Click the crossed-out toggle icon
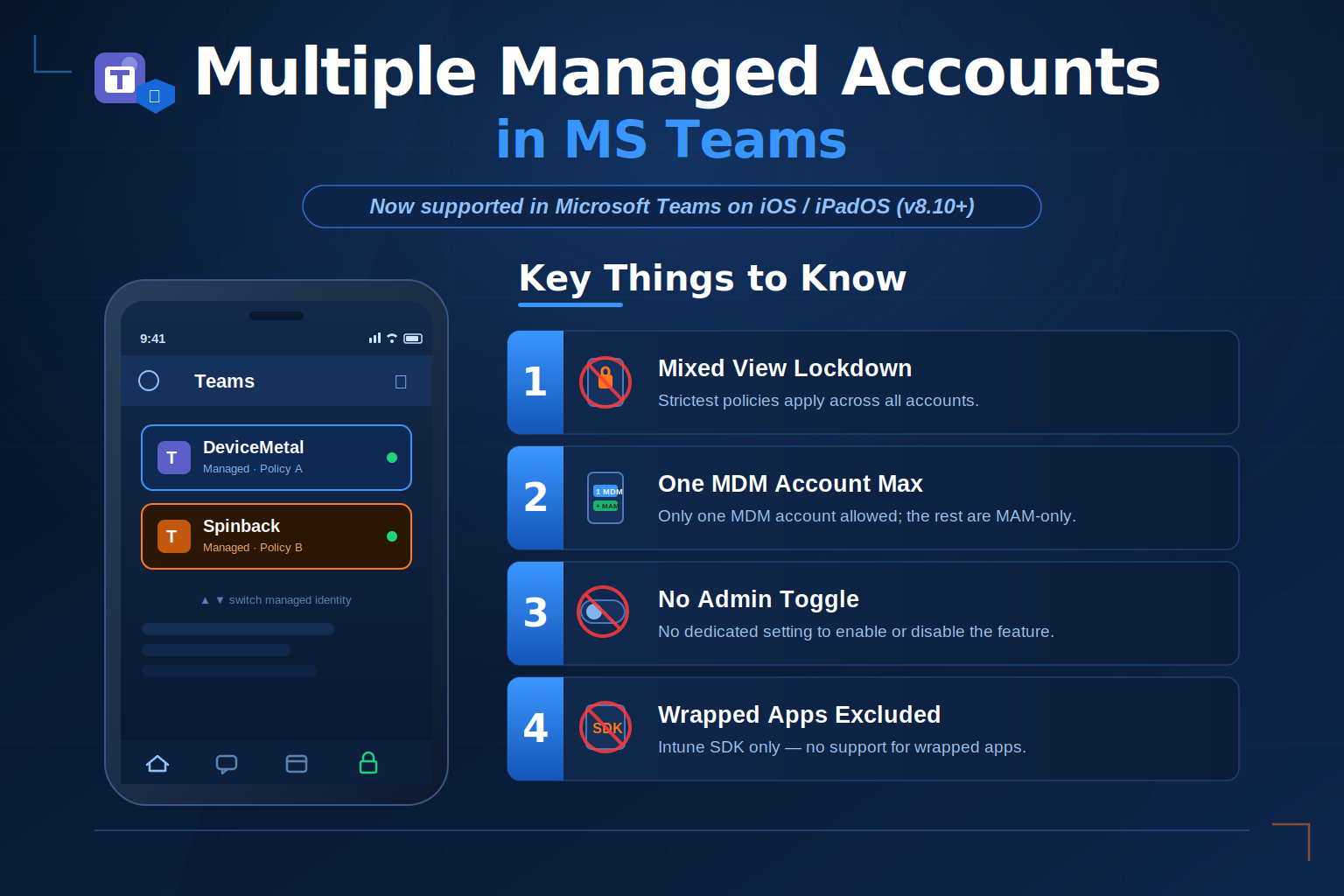This screenshot has height=896, width=1344. point(603,612)
